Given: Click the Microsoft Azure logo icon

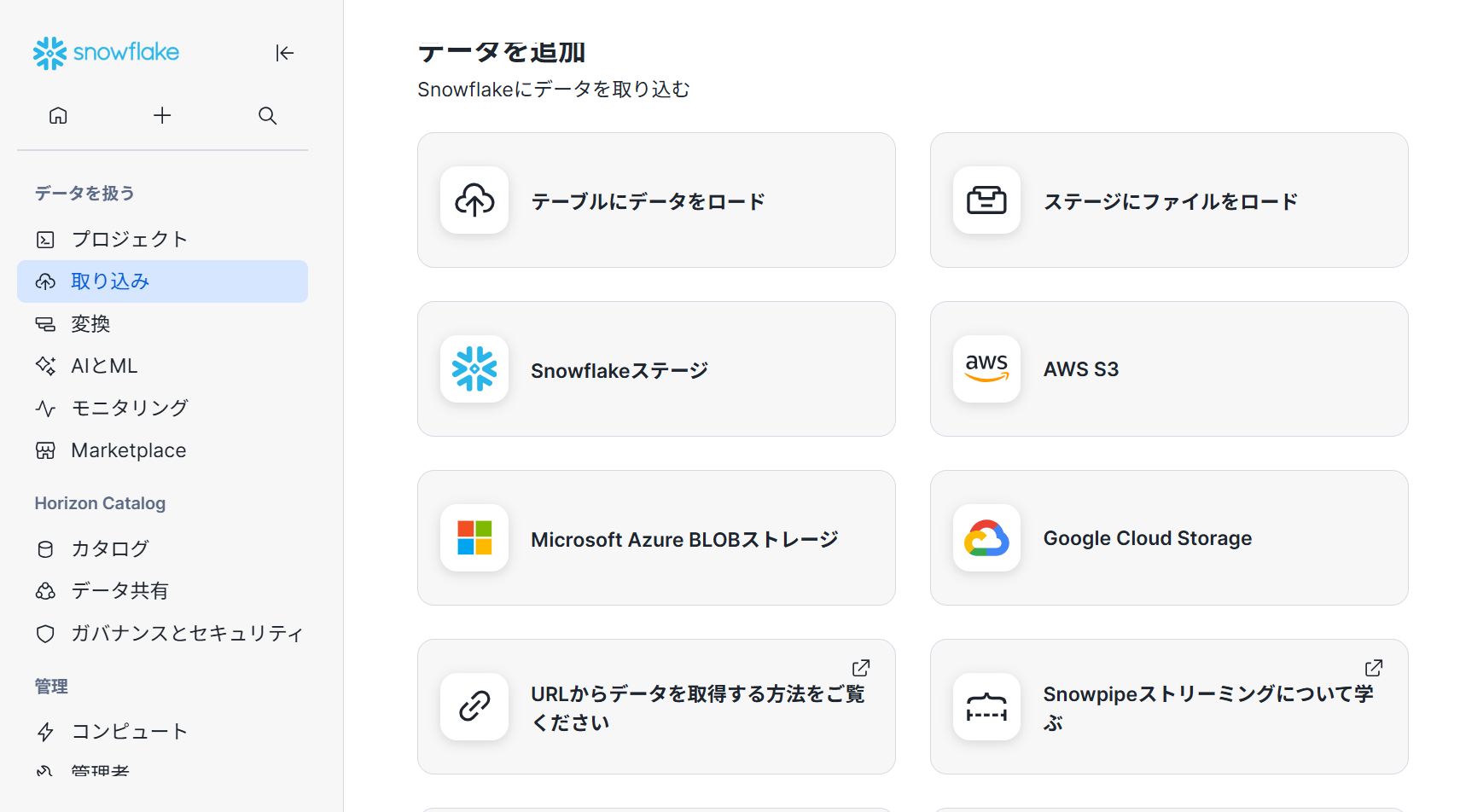Looking at the screenshot, I should tap(474, 538).
